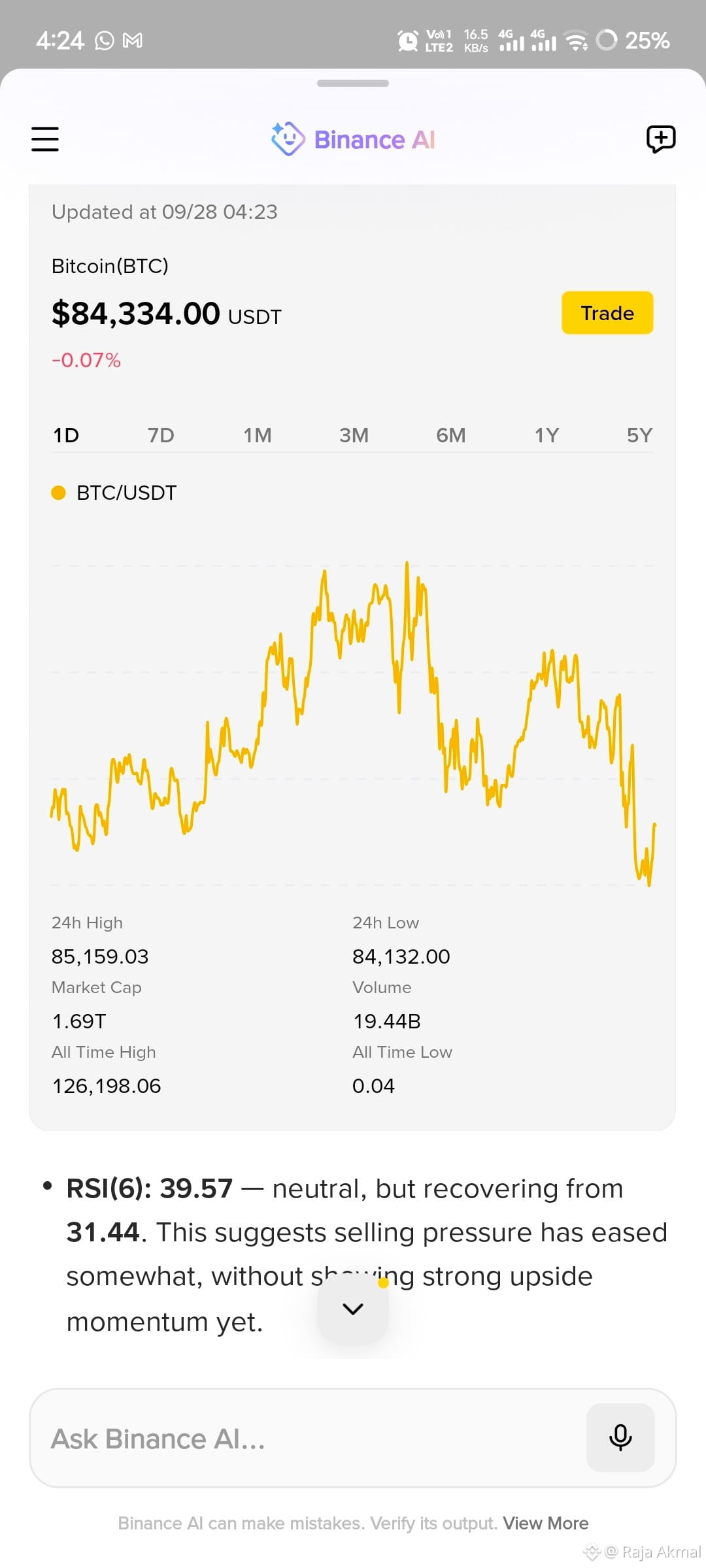
Task: Tap the yellow Trade button
Action: [607, 313]
